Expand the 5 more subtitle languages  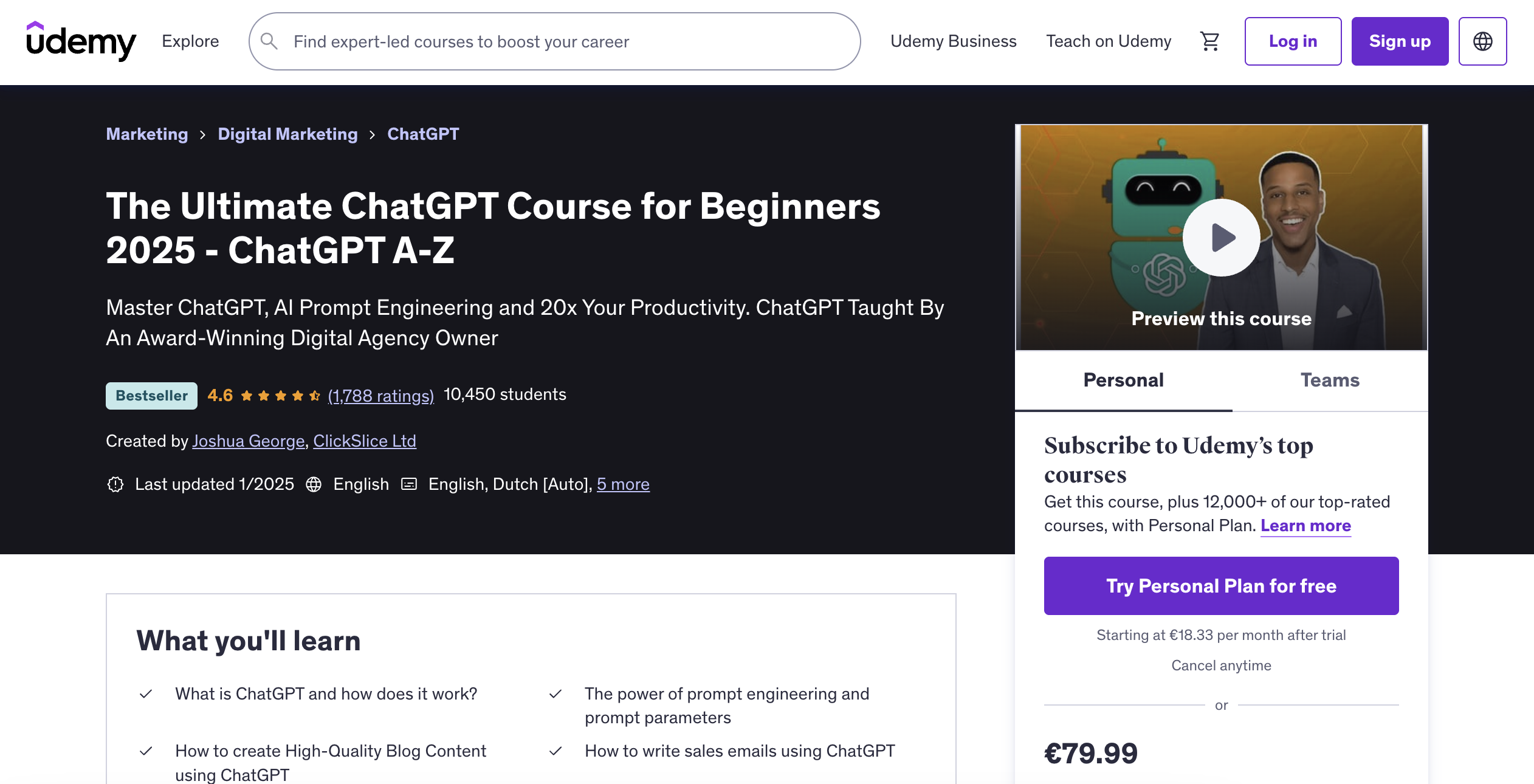(x=623, y=484)
